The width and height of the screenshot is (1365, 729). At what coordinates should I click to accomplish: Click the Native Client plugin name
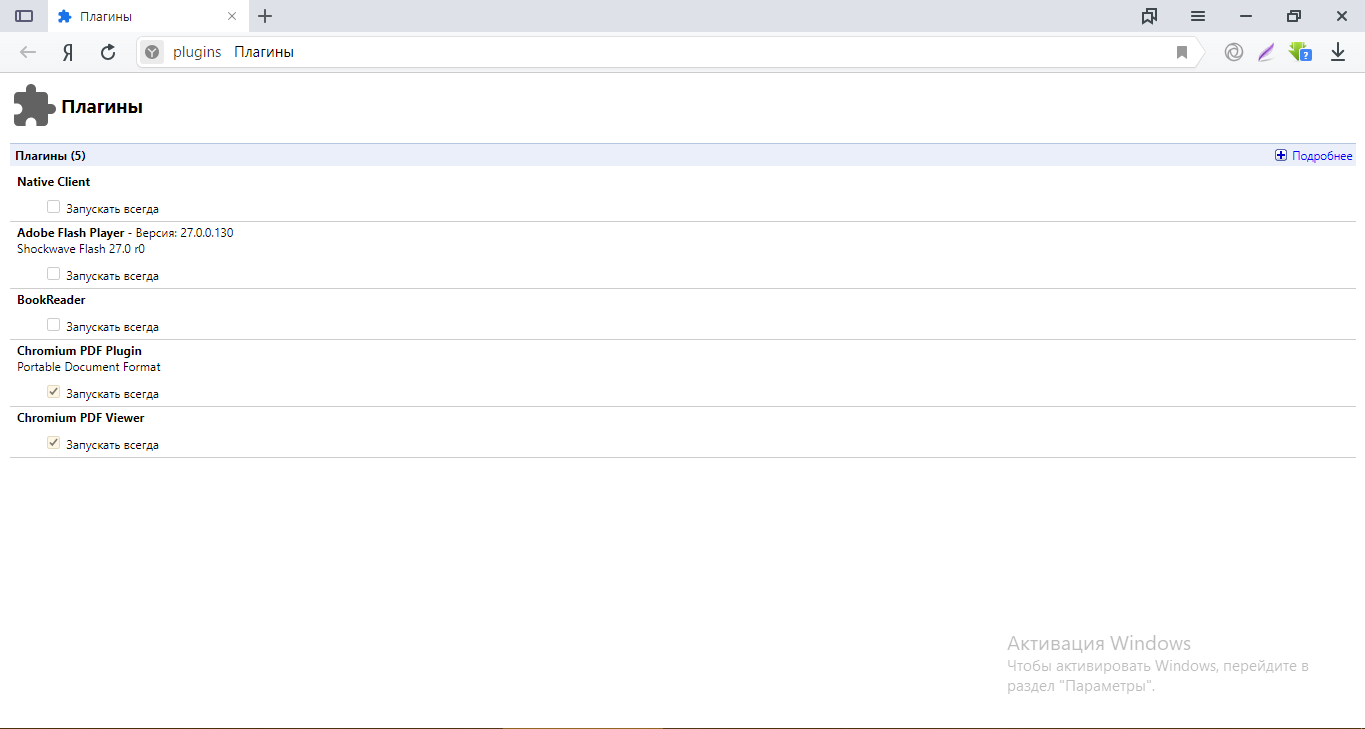pos(53,182)
